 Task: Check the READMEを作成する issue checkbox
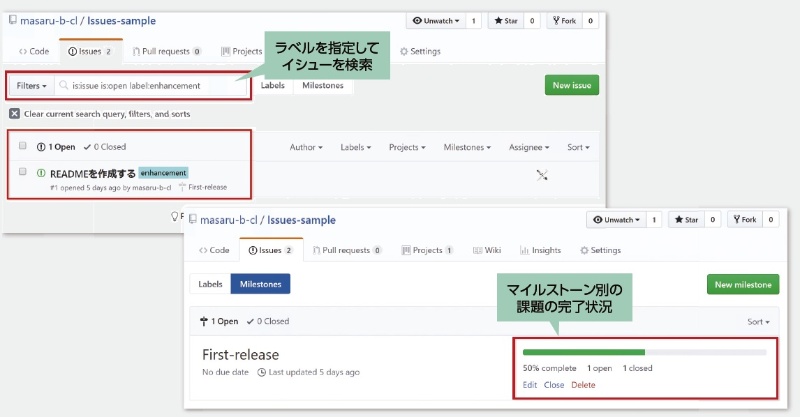tap(22, 171)
